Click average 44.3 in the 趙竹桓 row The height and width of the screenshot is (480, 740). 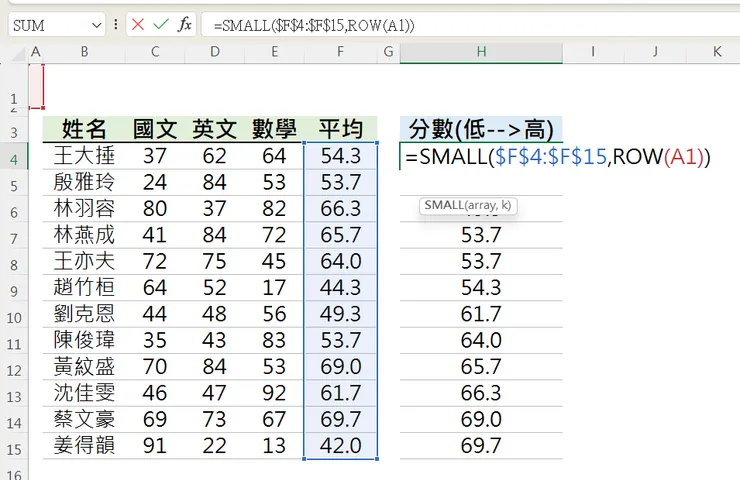pos(340,288)
